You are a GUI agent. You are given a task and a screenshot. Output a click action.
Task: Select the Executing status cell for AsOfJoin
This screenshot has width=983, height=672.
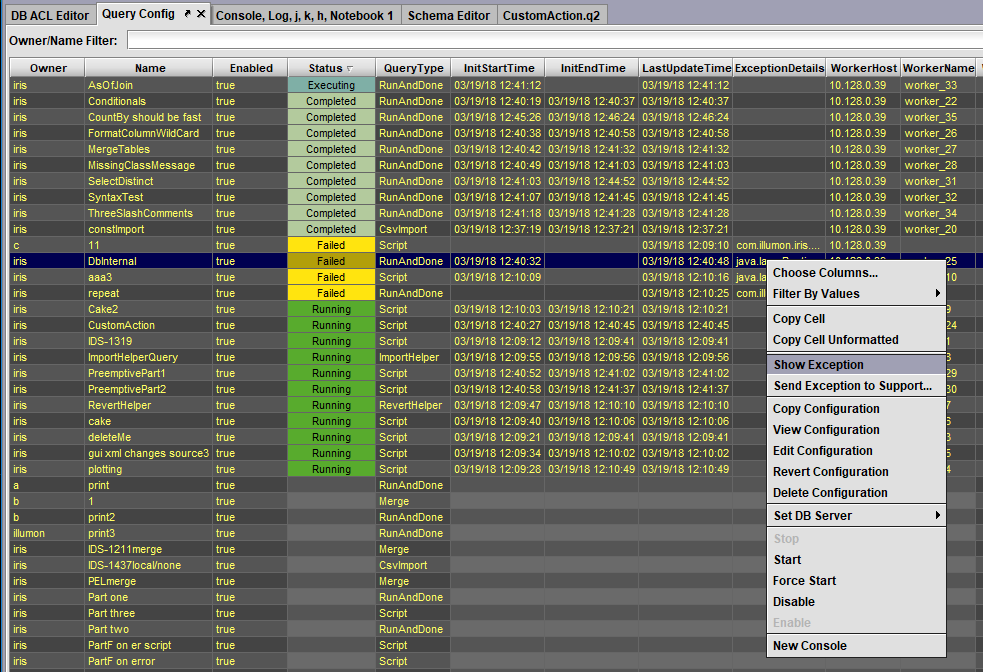point(331,85)
